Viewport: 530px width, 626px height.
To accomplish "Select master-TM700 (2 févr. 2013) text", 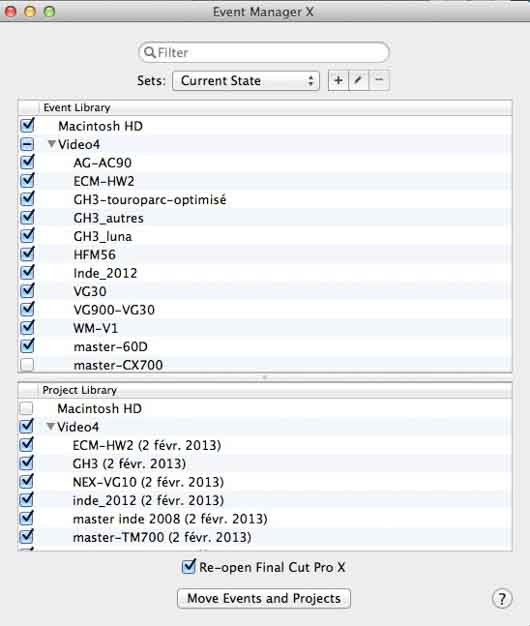I will pos(162,537).
